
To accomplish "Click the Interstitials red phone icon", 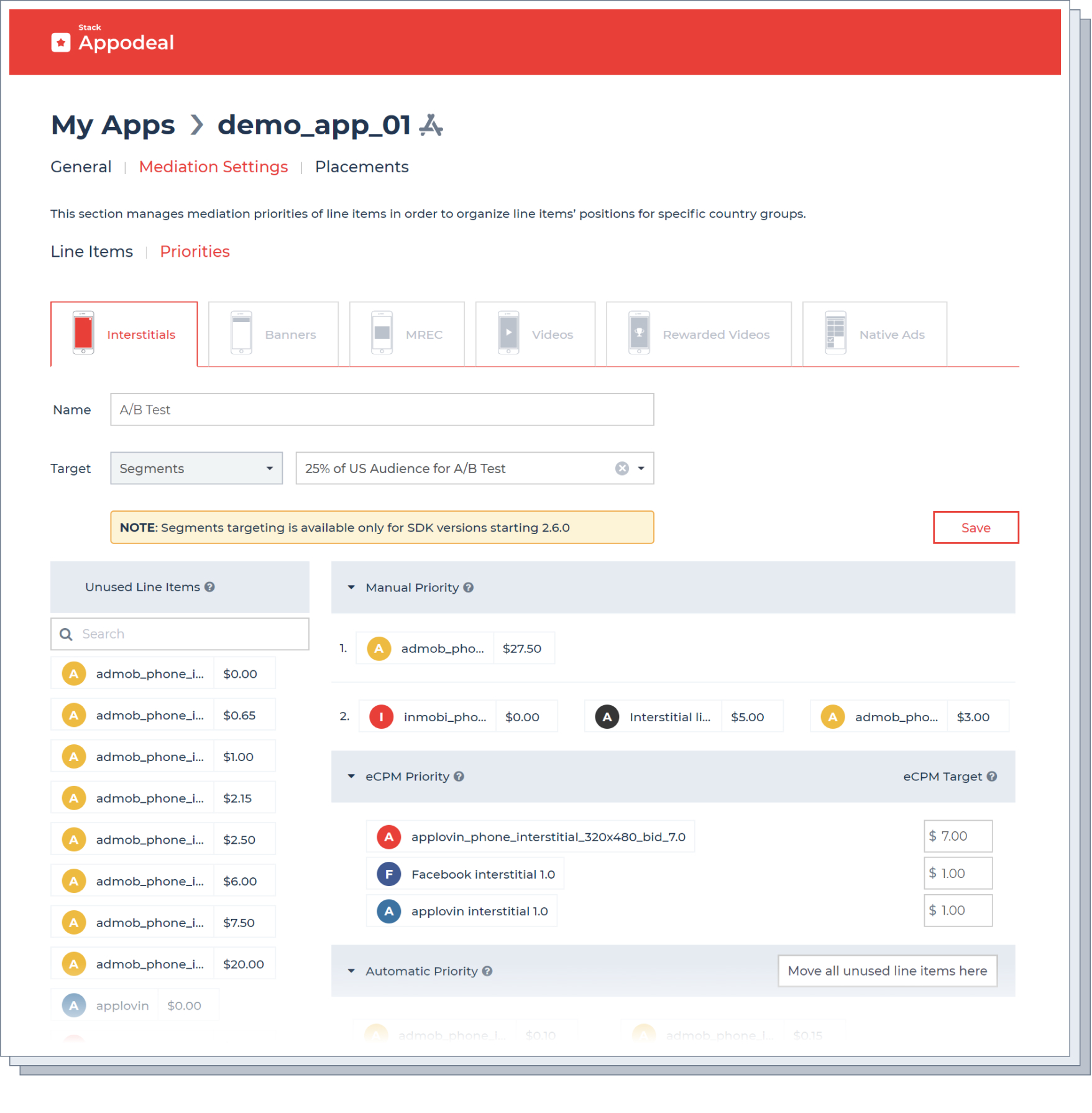I will pyautogui.click(x=83, y=333).
